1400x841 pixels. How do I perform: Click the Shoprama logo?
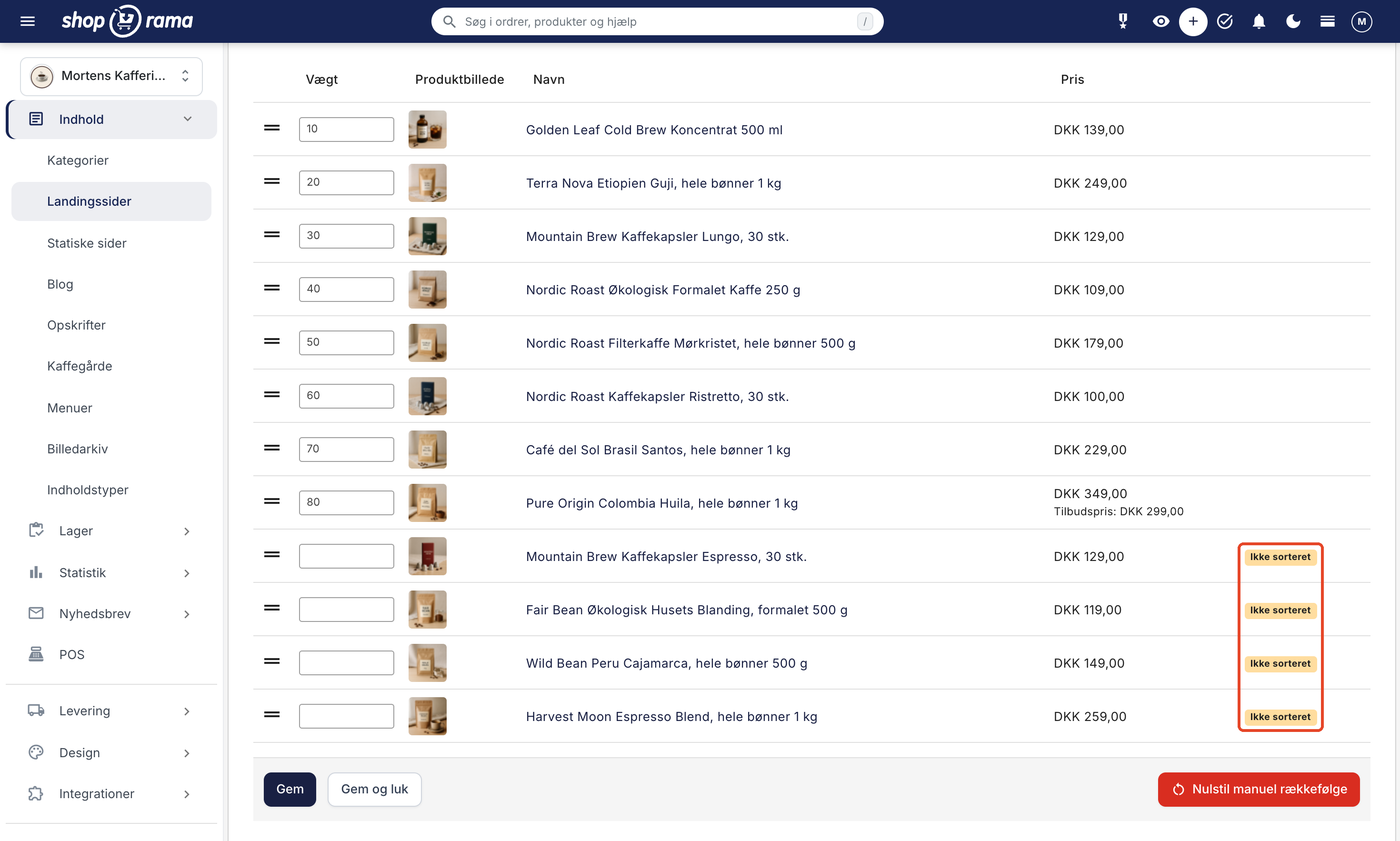127,21
